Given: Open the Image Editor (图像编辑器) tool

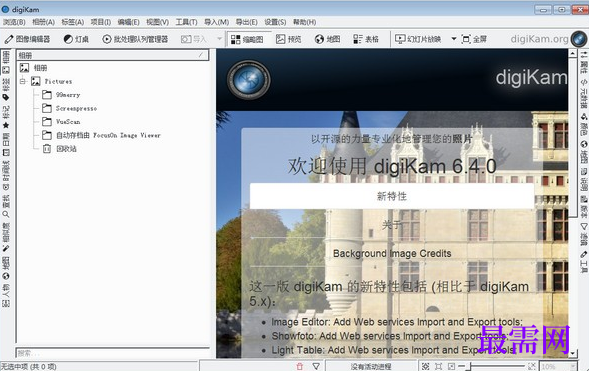Looking at the screenshot, I should tap(27, 39).
